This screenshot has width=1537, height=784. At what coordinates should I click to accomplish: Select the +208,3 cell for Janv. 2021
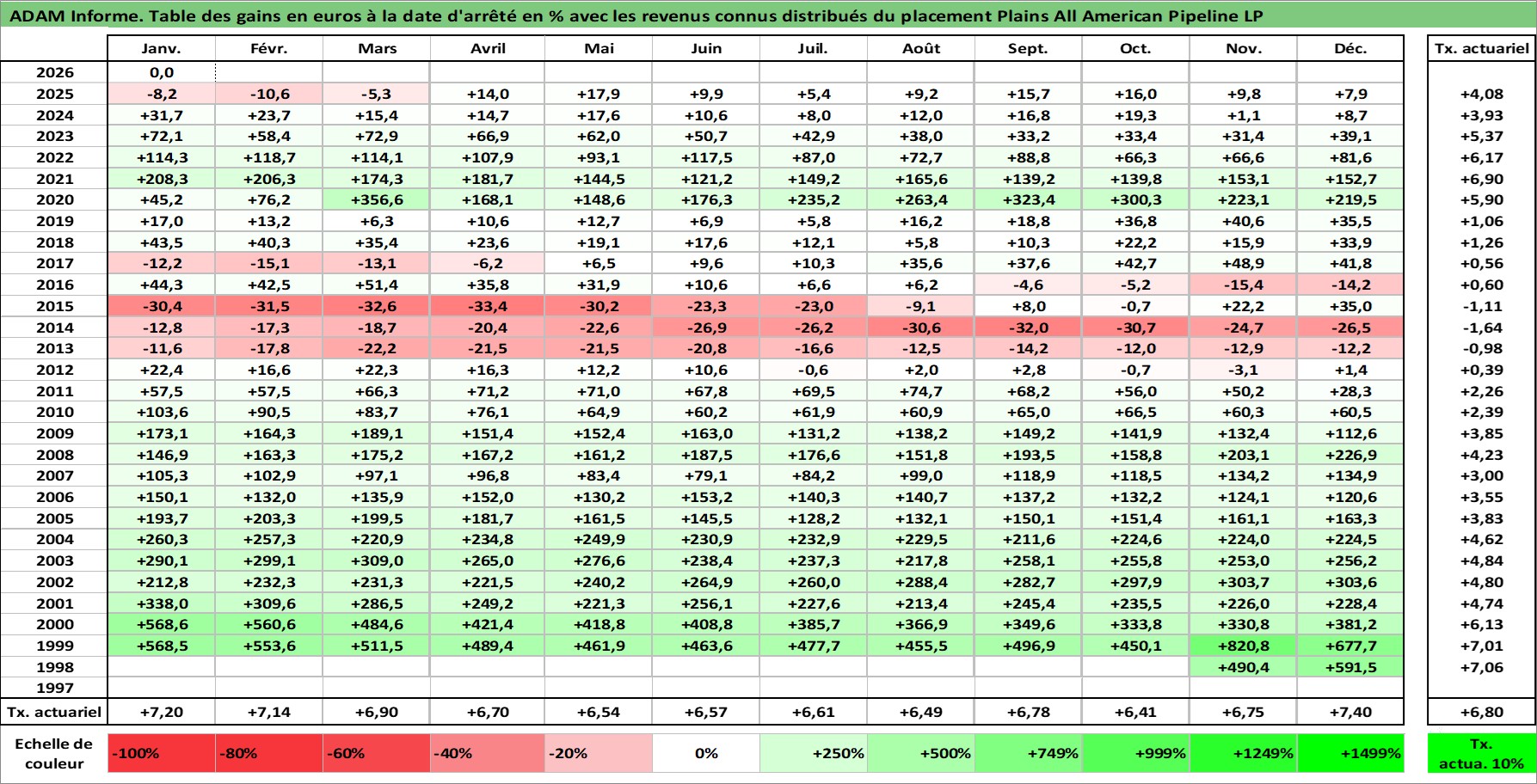tap(162, 179)
